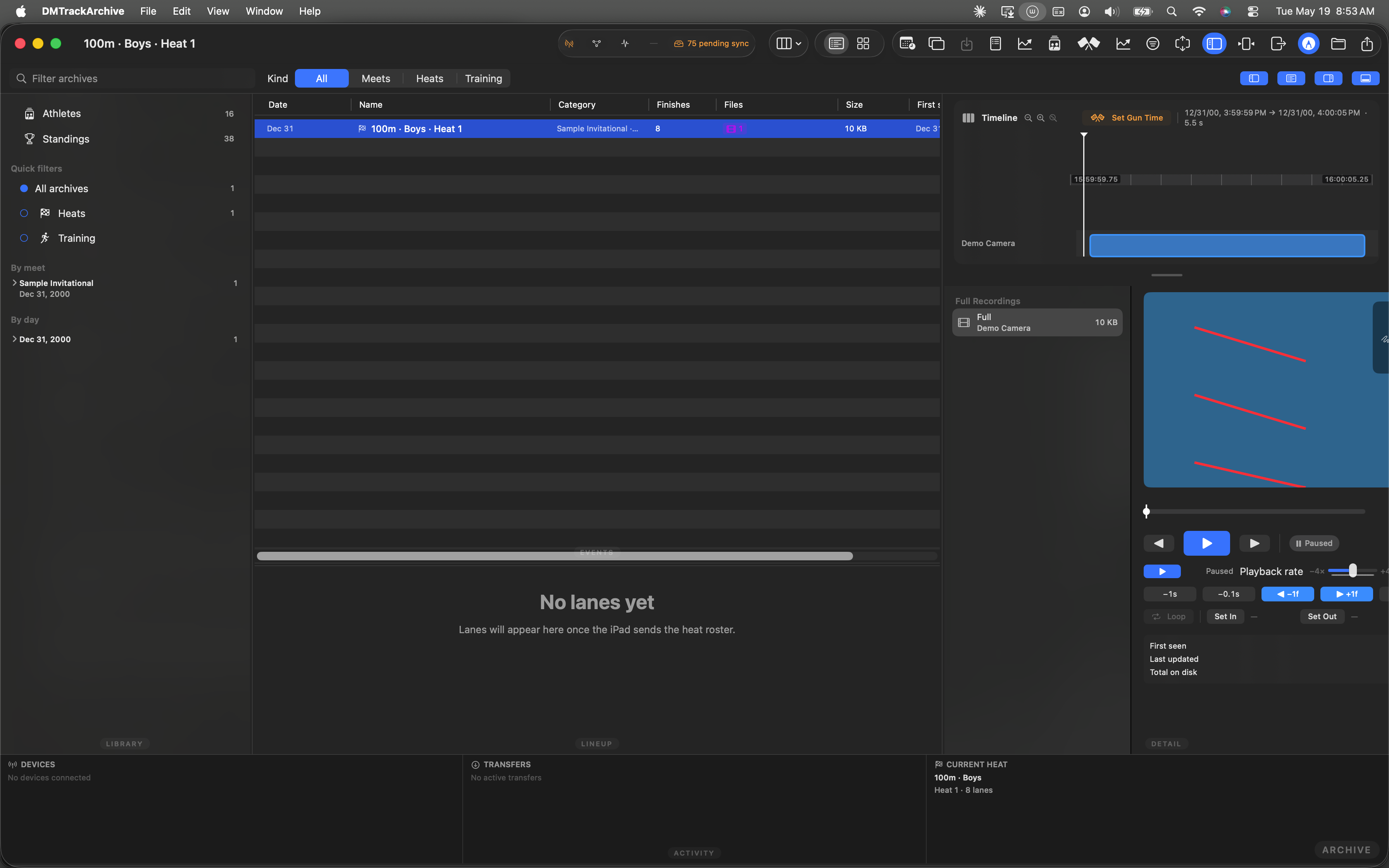Select the 100m · Boys · Heat 1 row
The image size is (1389, 868).
coord(597,129)
